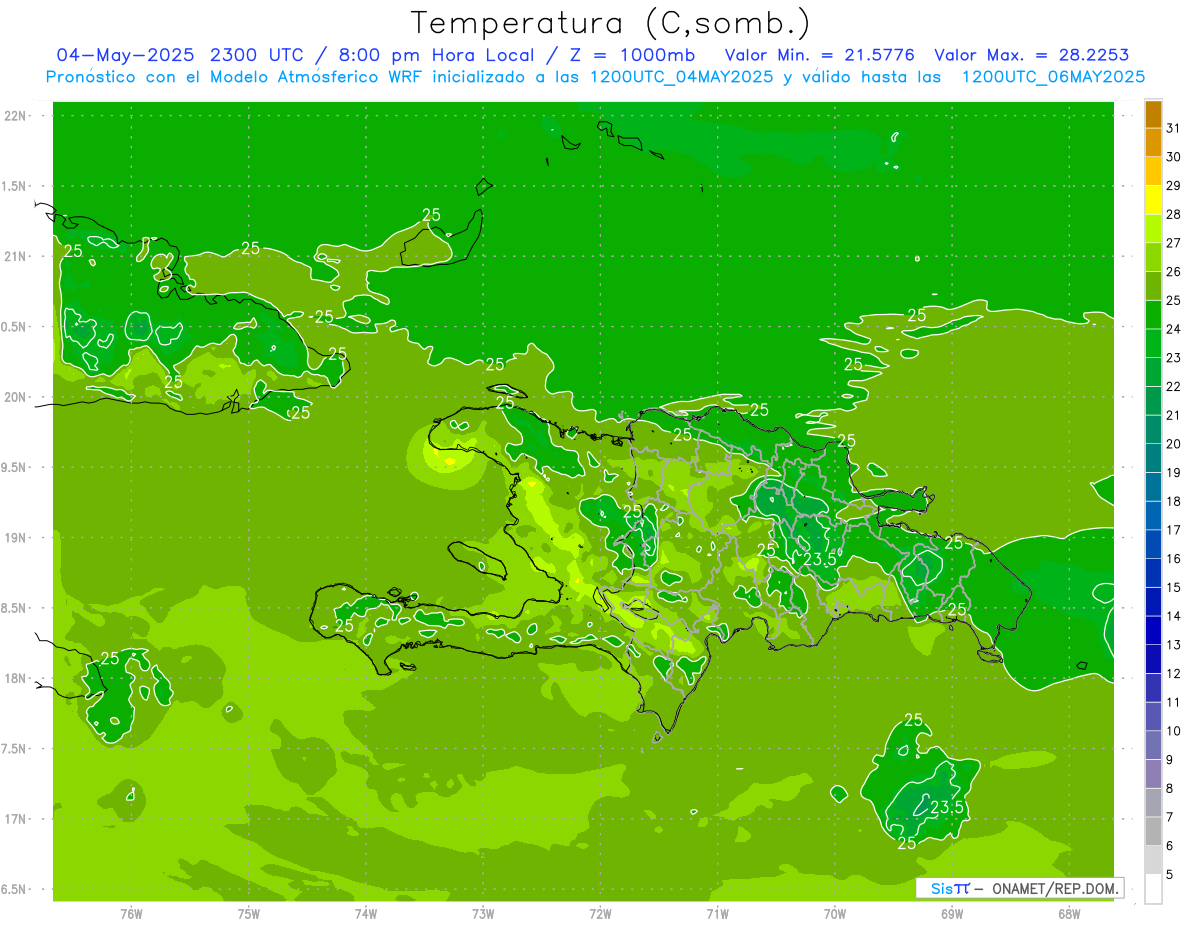
Task: Click the "69W" longitude axis label
Action: click(x=952, y=913)
